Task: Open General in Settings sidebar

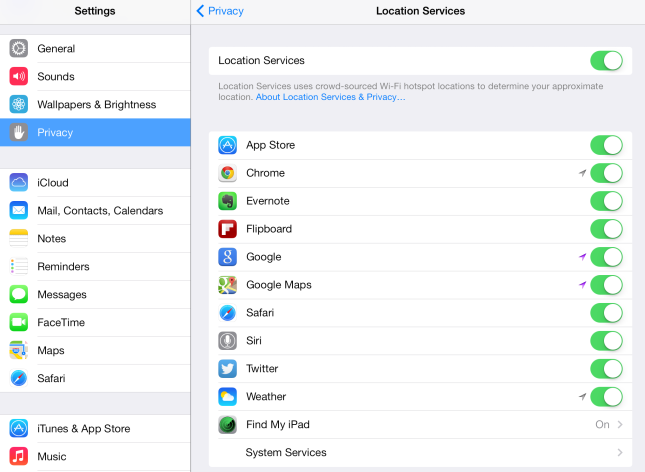Action: click(56, 48)
